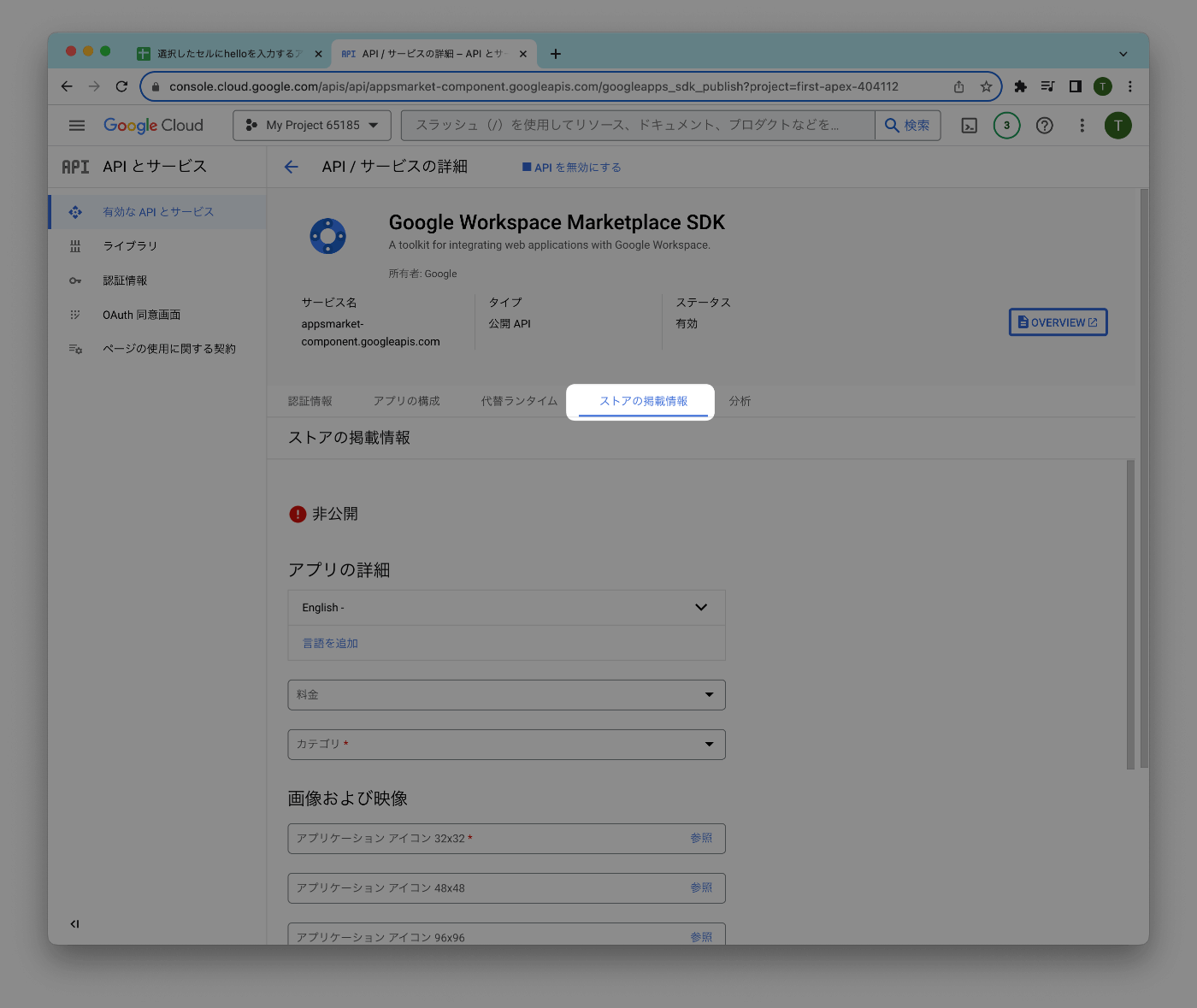Focus the console resource search field
This screenshot has height=1008, width=1197.
(638, 126)
